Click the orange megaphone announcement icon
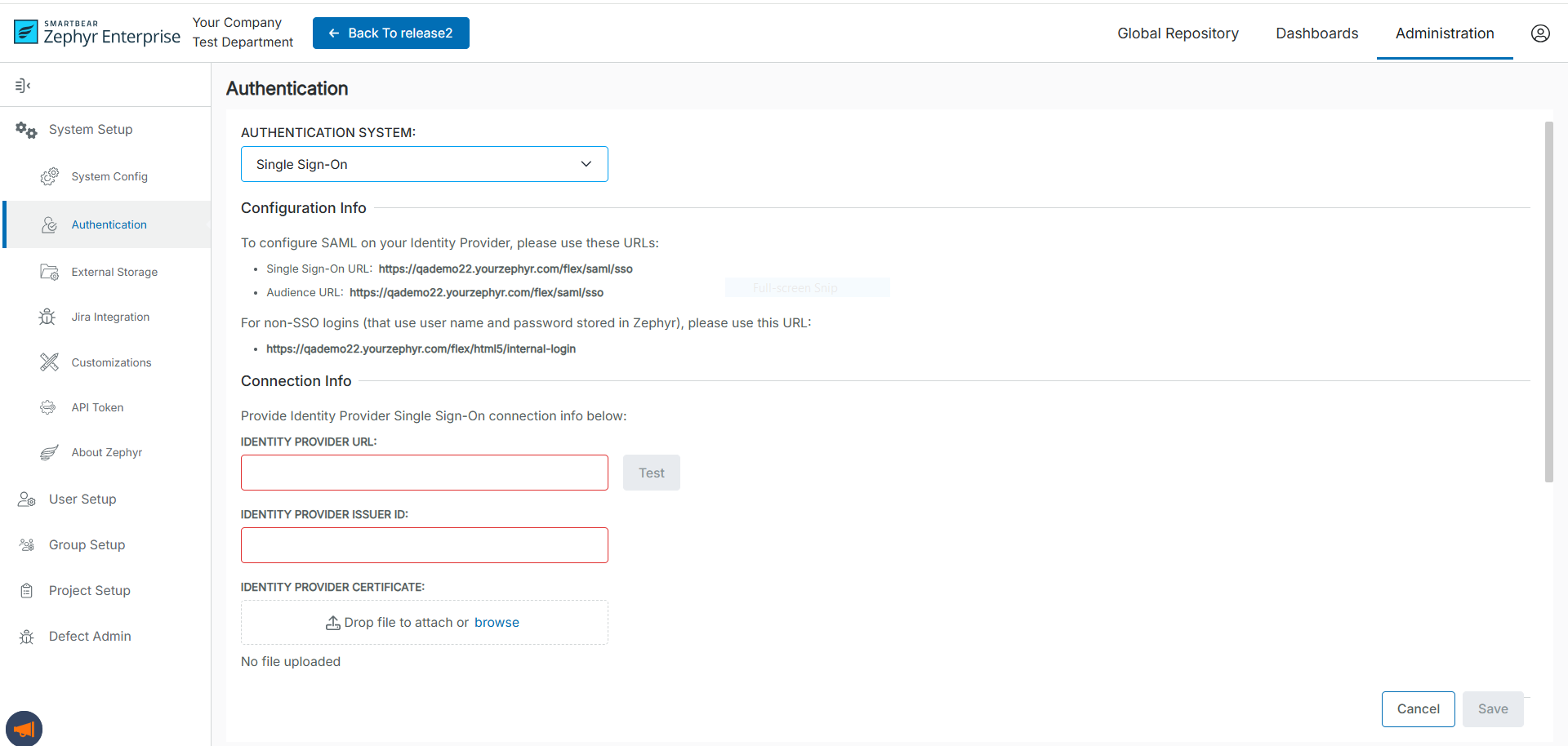Screen dimensions: 1568x746 tap(24, 728)
